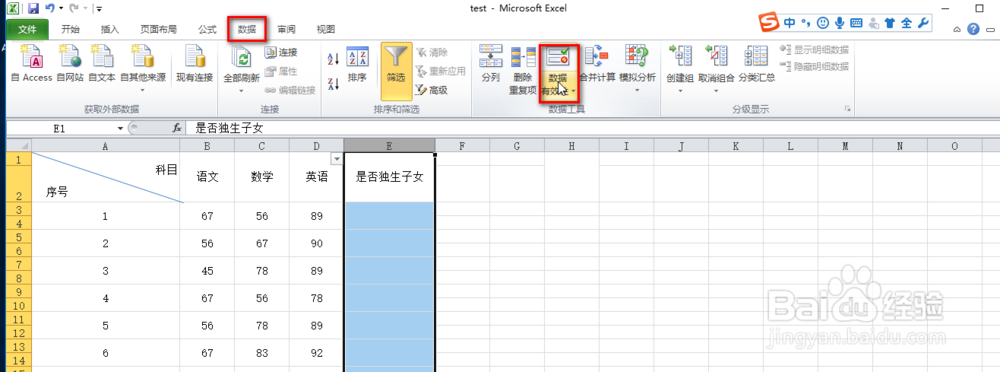
Task: Open Sogou skin T-shirt icon
Action: coord(890,23)
